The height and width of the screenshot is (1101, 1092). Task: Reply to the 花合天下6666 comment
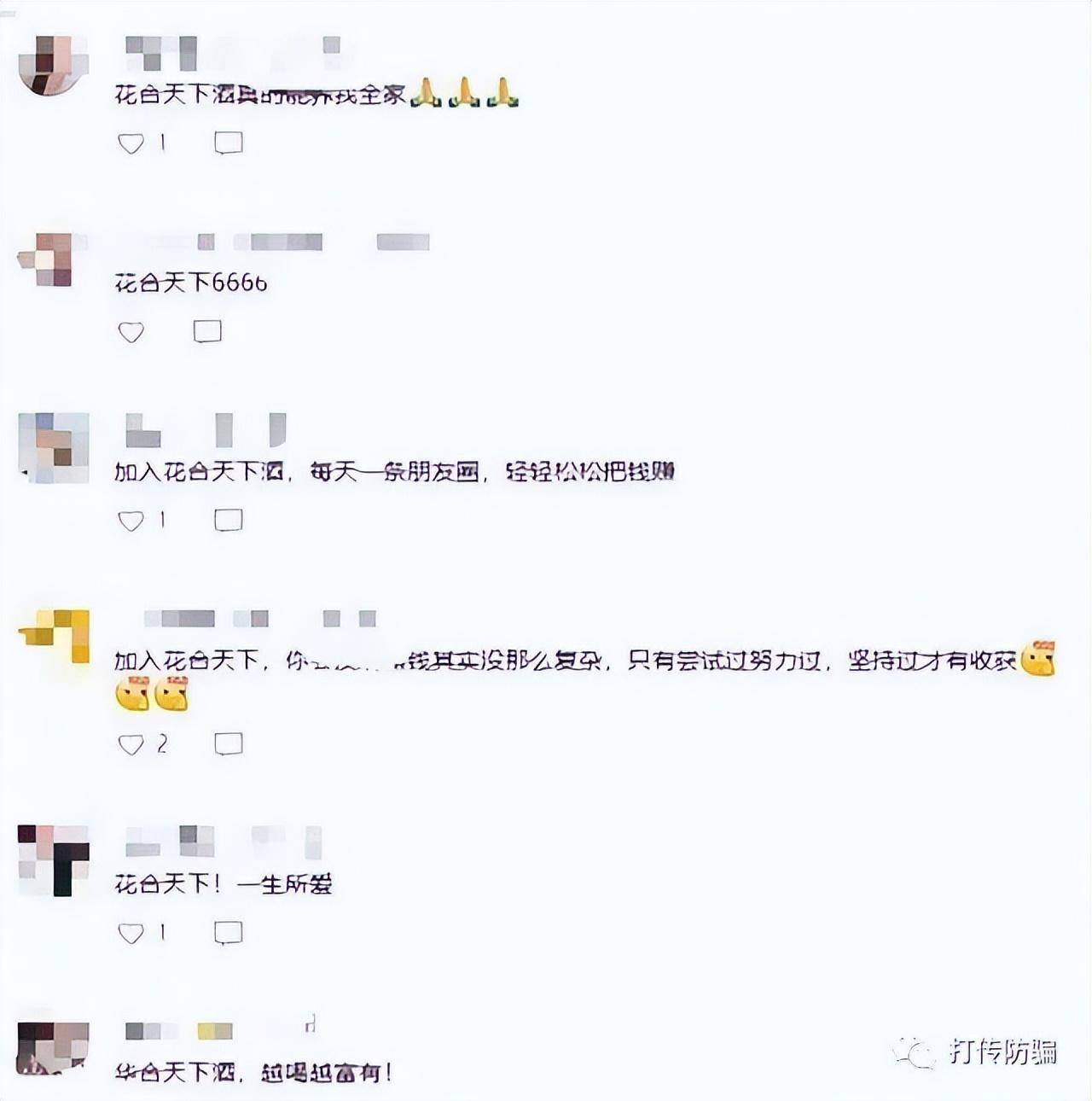pos(207,331)
